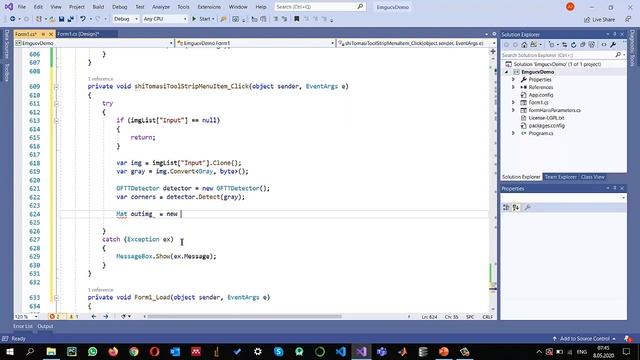Image resolution: width=640 pixels, height=360 pixels.
Task: Open the Edit menu
Action: pyautogui.click(x=38, y=7)
